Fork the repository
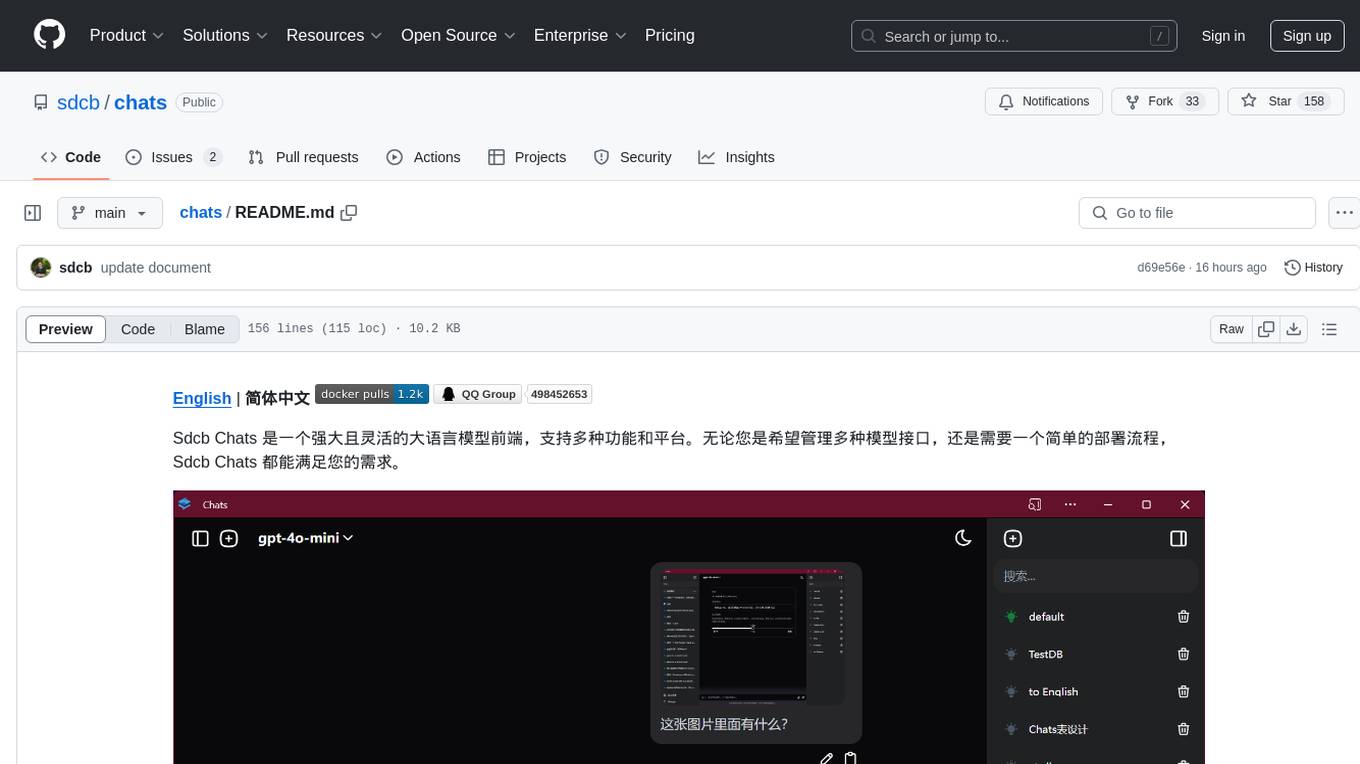This screenshot has width=1360, height=764. pos(1164,101)
